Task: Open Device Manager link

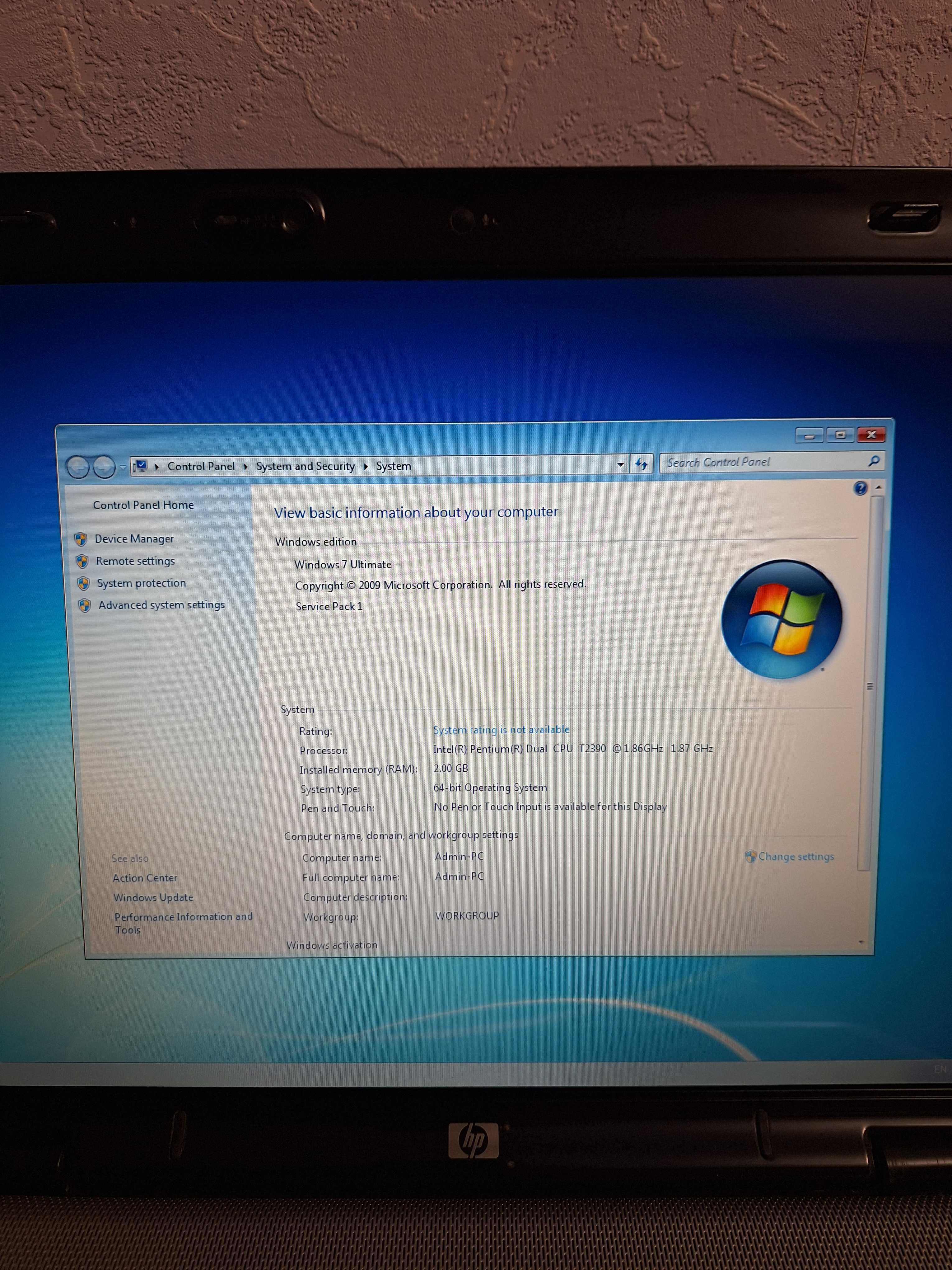Action: pyautogui.click(x=134, y=539)
